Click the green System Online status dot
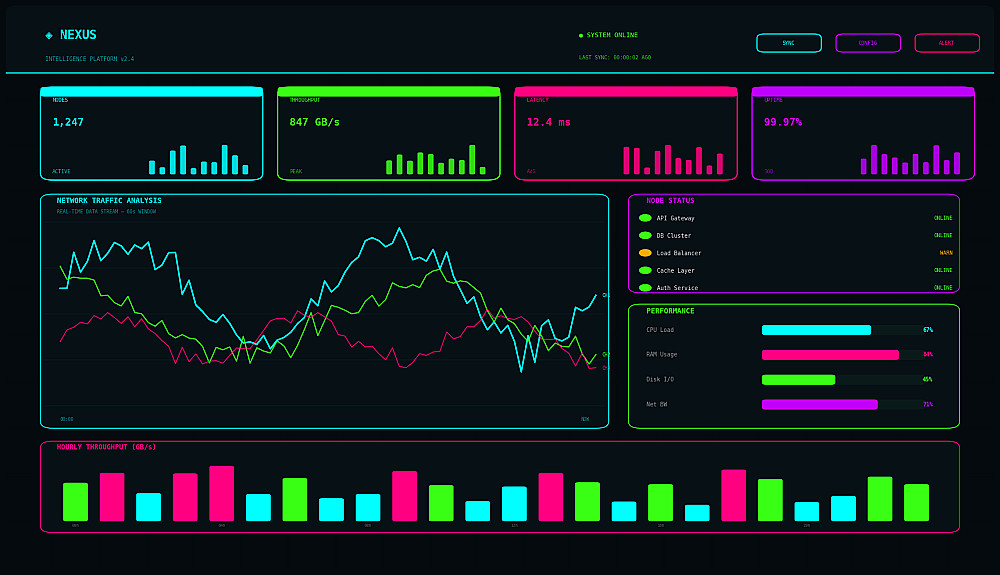Screen dimensions: 1000x575 coord(580,36)
